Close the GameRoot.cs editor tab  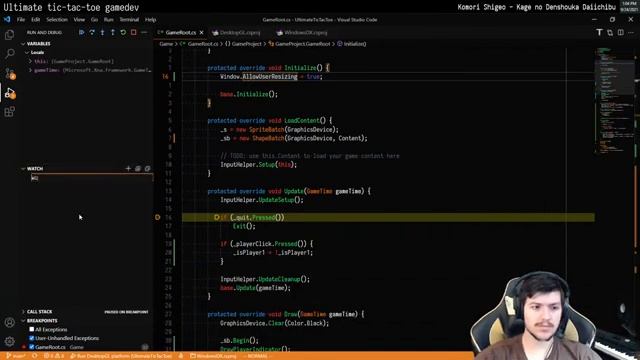201,32
